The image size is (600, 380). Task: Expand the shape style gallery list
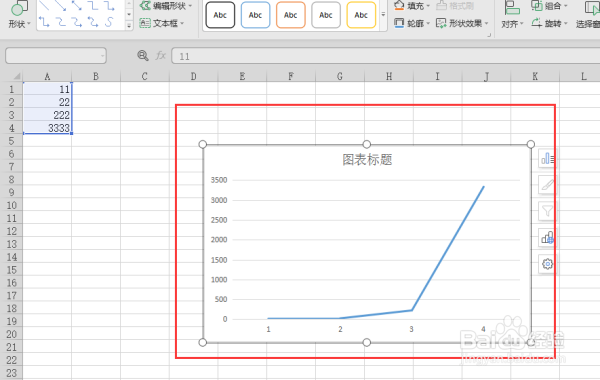pos(383,15)
